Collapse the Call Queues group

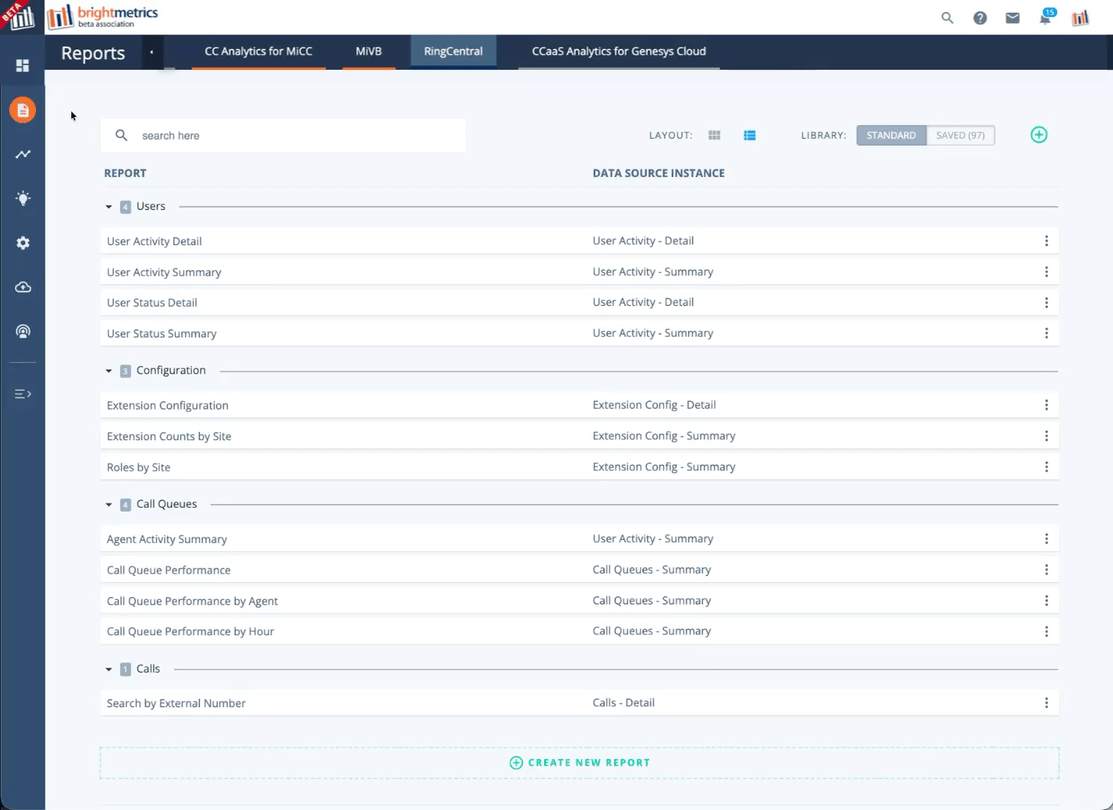coord(109,505)
